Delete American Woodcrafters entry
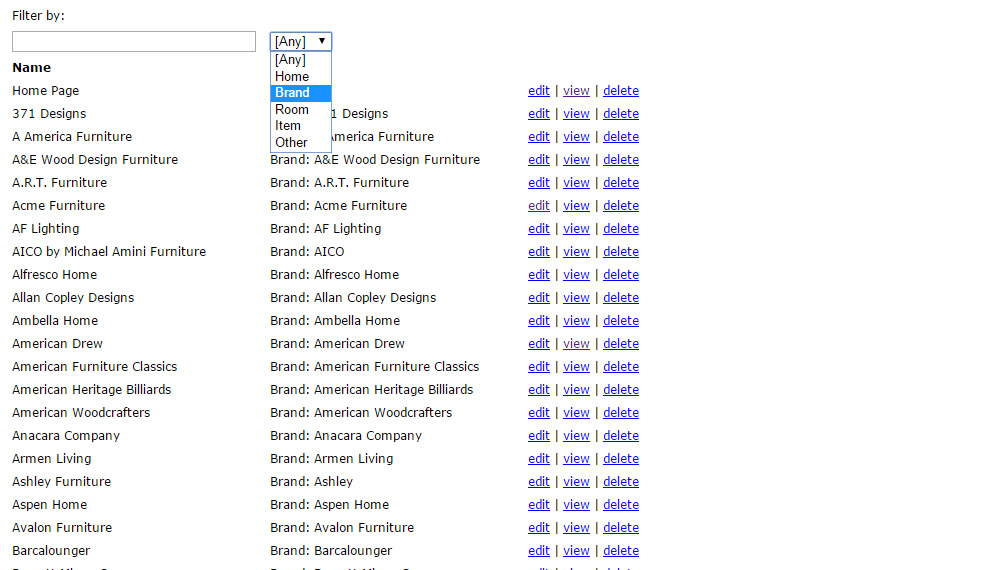This screenshot has height=570, width=990. coord(621,413)
